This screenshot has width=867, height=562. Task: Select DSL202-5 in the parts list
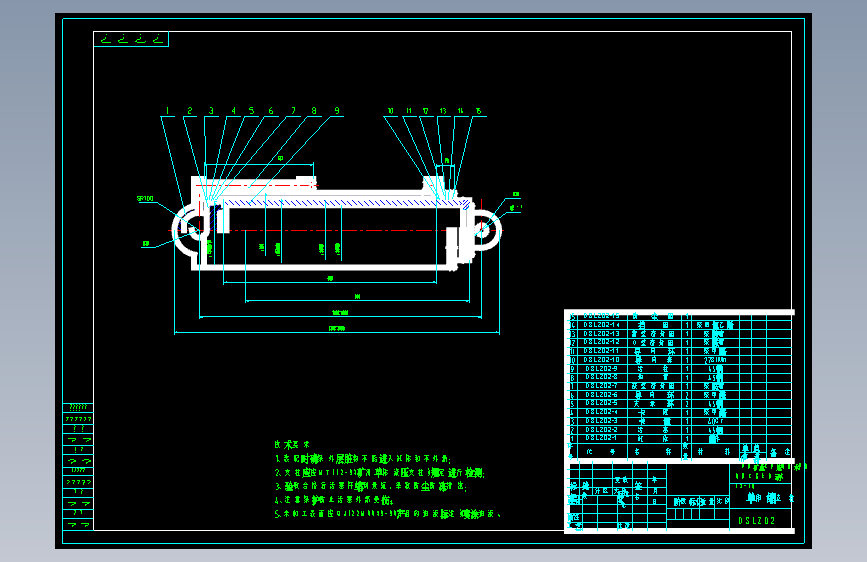click(602, 403)
